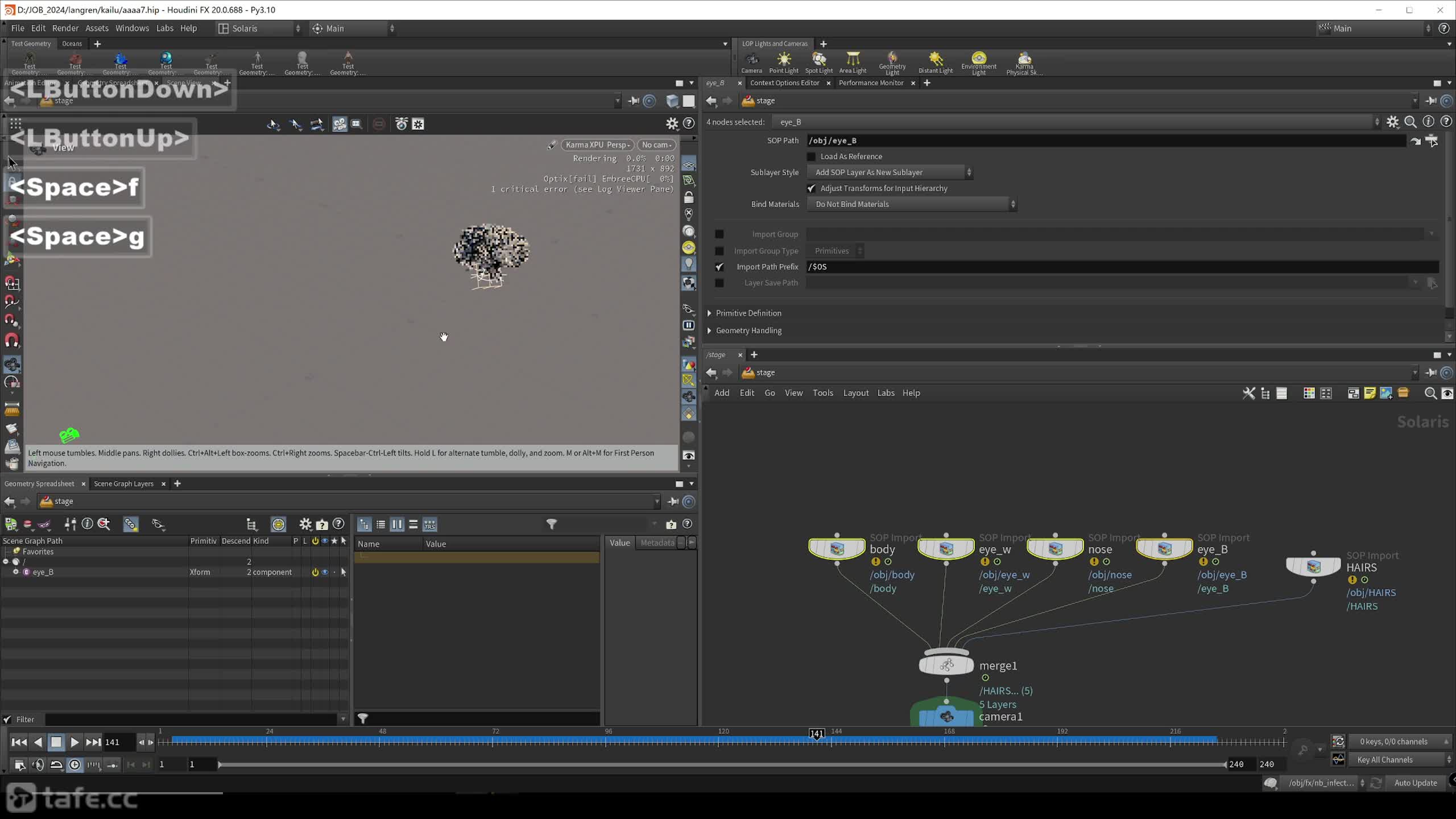This screenshot has height=819, width=1456.
Task: Open the Karma XPU Persp renderer menu
Action: click(597, 145)
